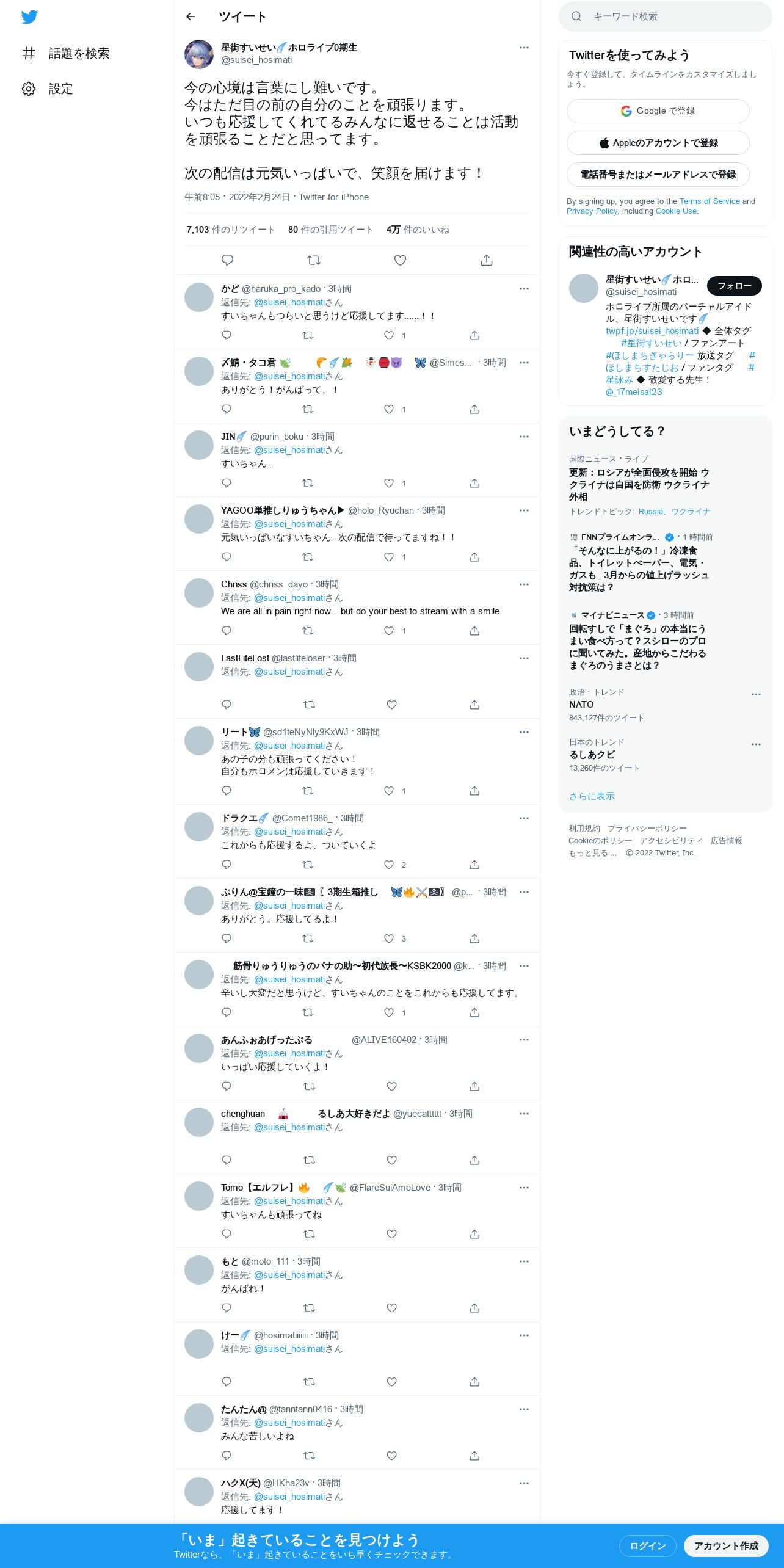Screen dimensions: 784x1568
Task: Go back using the arrow beside ツイート
Action: [191, 16]
